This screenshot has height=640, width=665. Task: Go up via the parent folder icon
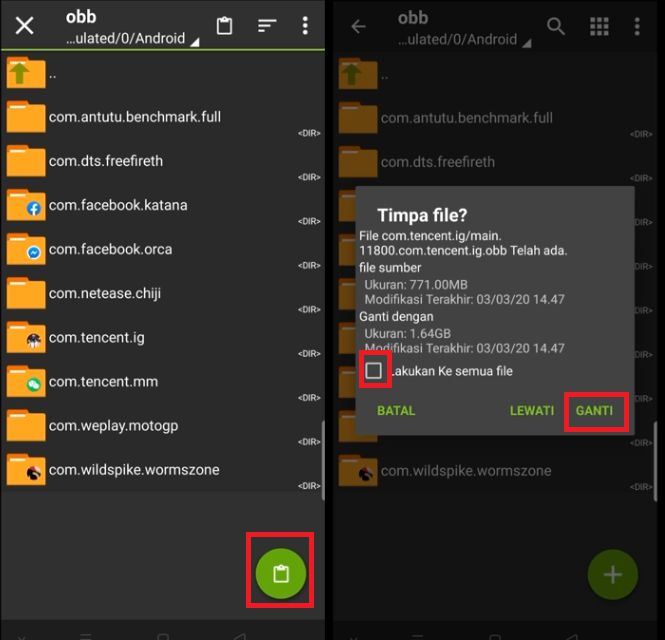coord(26,73)
